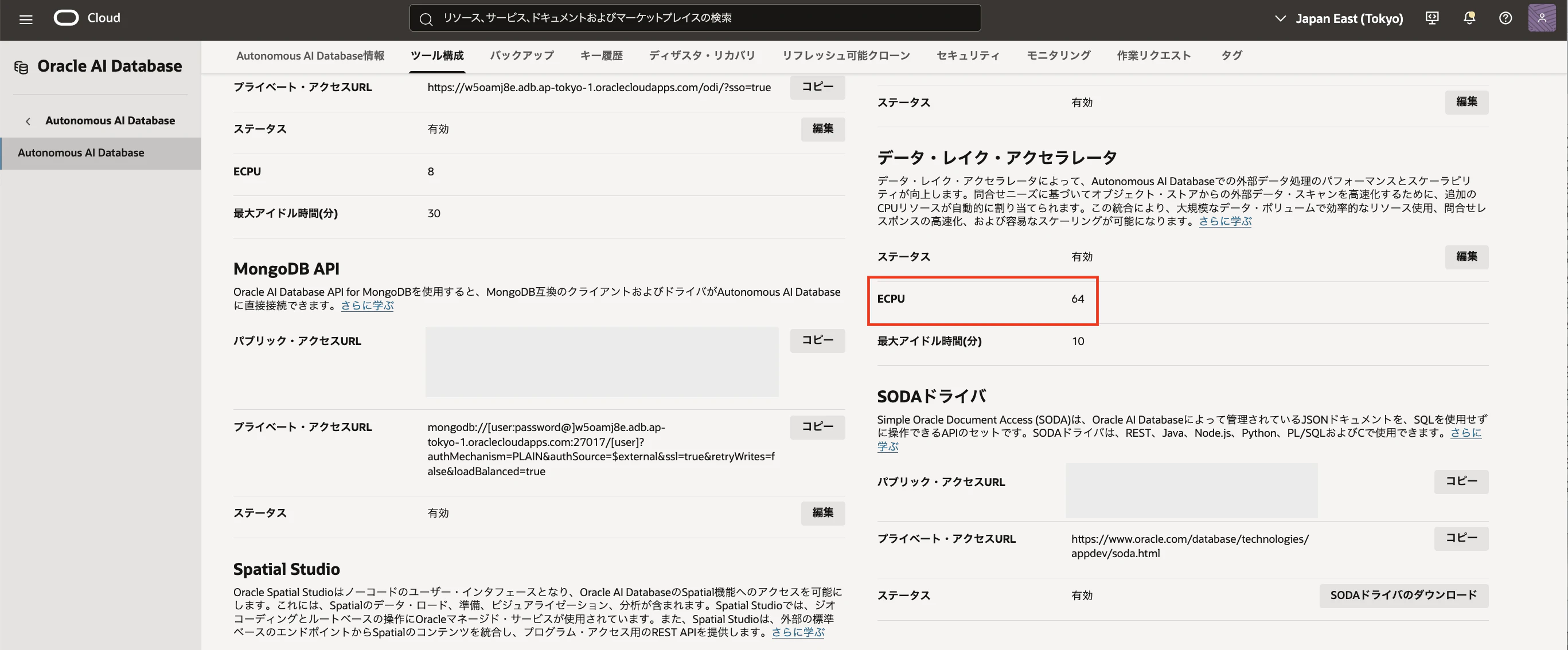The image size is (1568, 650).
Task: Open the セキュリティ tab
Action: click(968, 56)
